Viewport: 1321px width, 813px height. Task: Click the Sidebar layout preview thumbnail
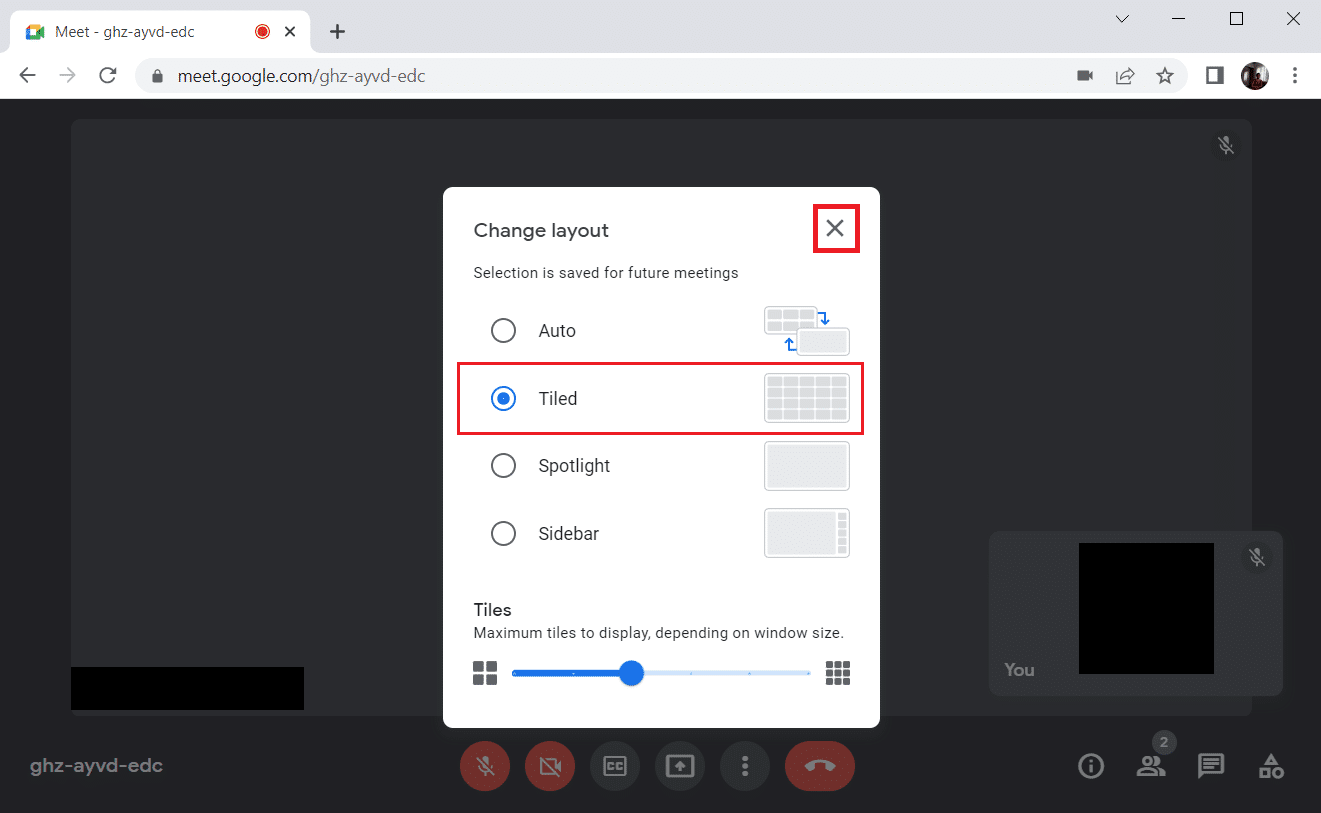coord(807,534)
